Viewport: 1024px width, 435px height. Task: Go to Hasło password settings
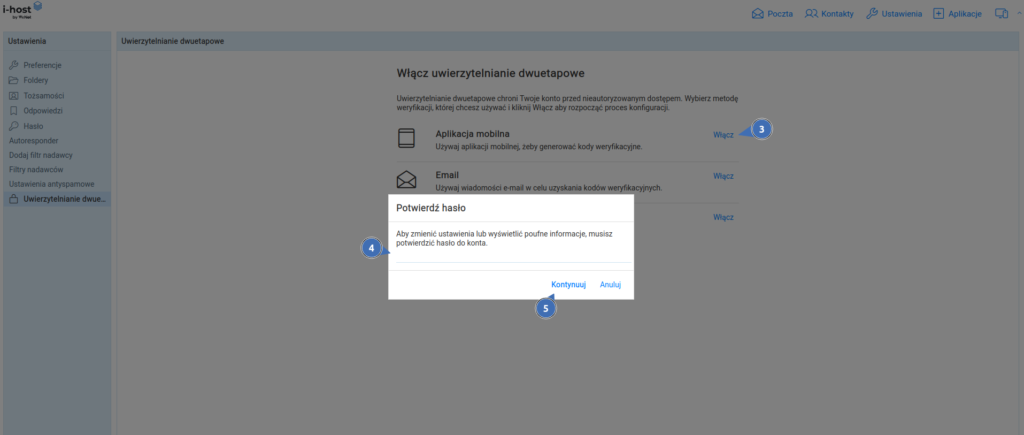[33, 126]
